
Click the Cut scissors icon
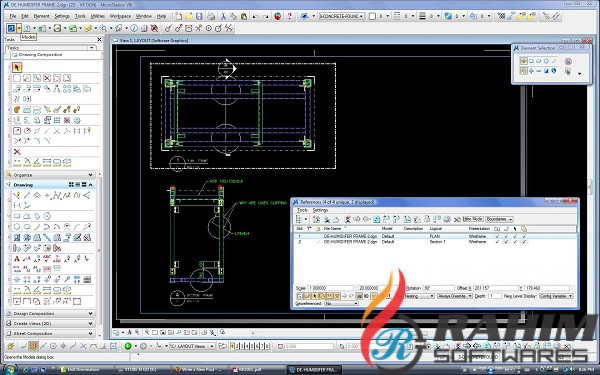[223, 16]
